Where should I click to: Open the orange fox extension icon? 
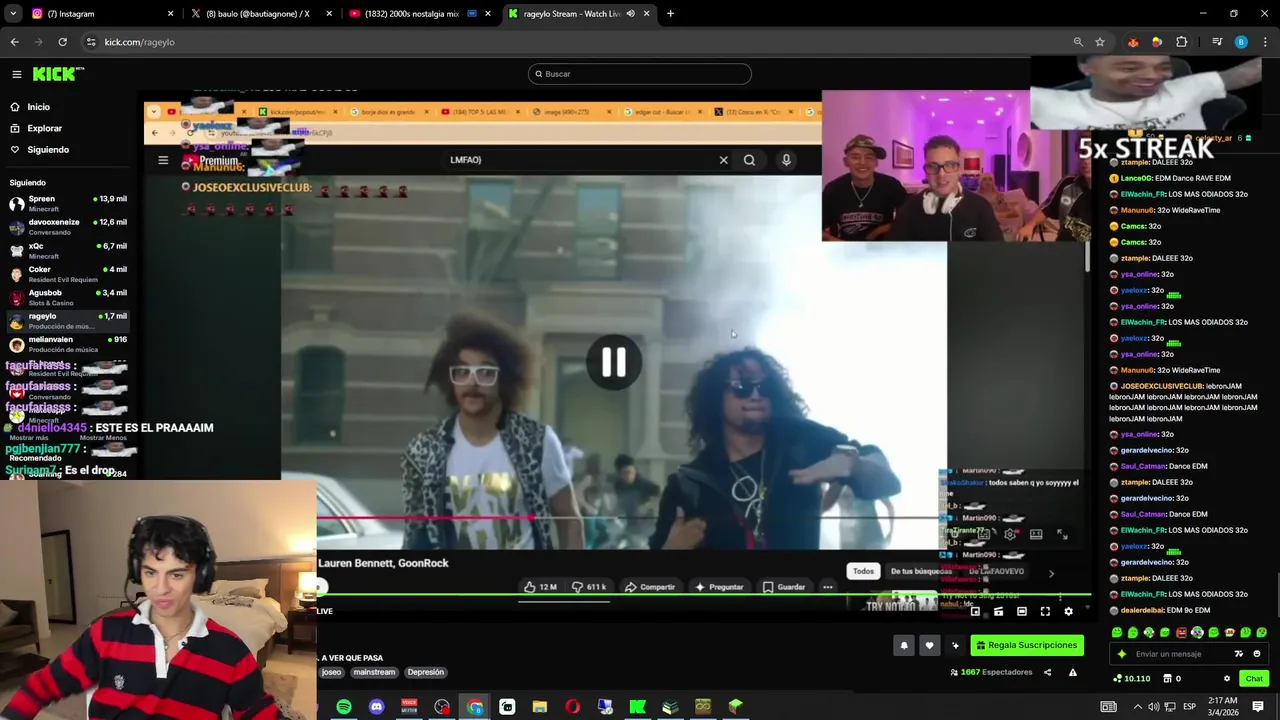click(x=1133, y=42)
